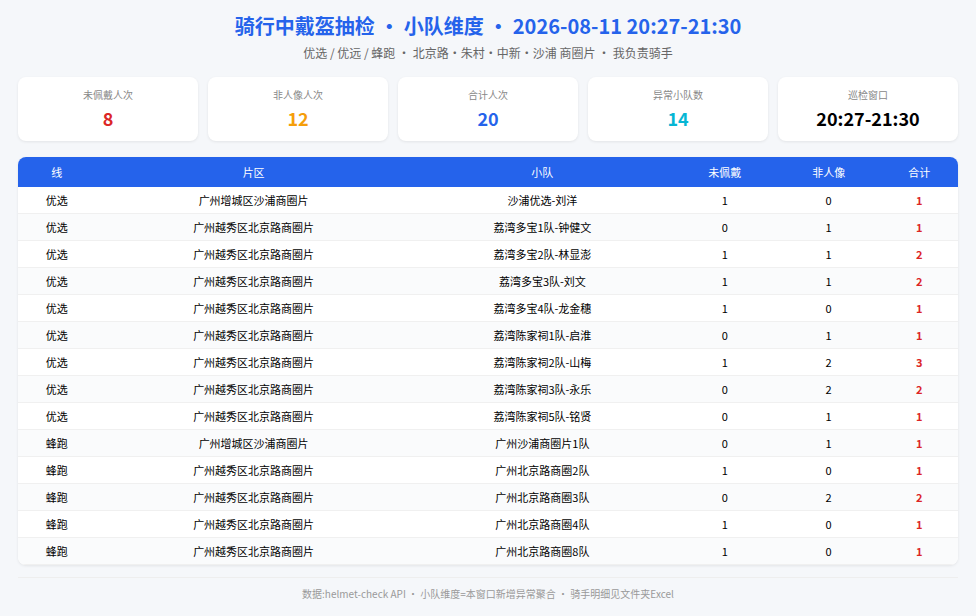Click the 片区 cell in the 广州沙浦商圈片1队 row
The height and width of the screenshot is (616, 976).
[x=253, y=444]
